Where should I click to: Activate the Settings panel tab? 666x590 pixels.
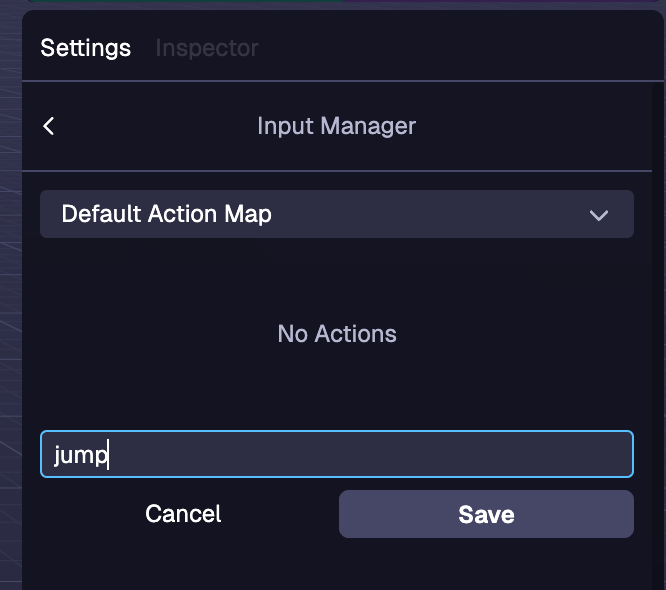click(86, 48)
